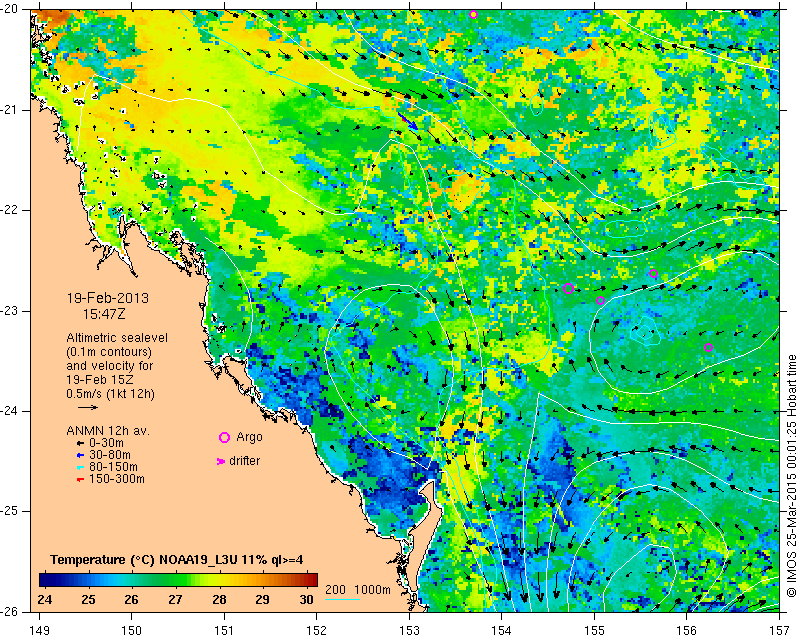The image size is (800, 640).
Task: Click the 'ANMN 12h av.' legend heading
Action: (x=108, y=431)
